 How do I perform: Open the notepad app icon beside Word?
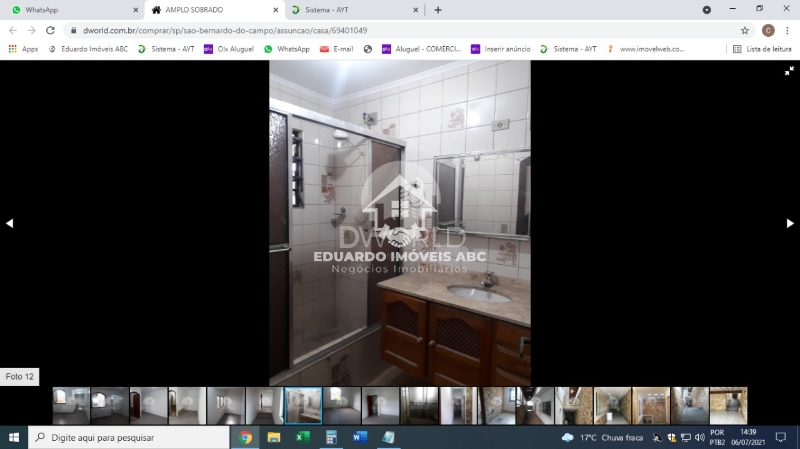click(388, 437)
